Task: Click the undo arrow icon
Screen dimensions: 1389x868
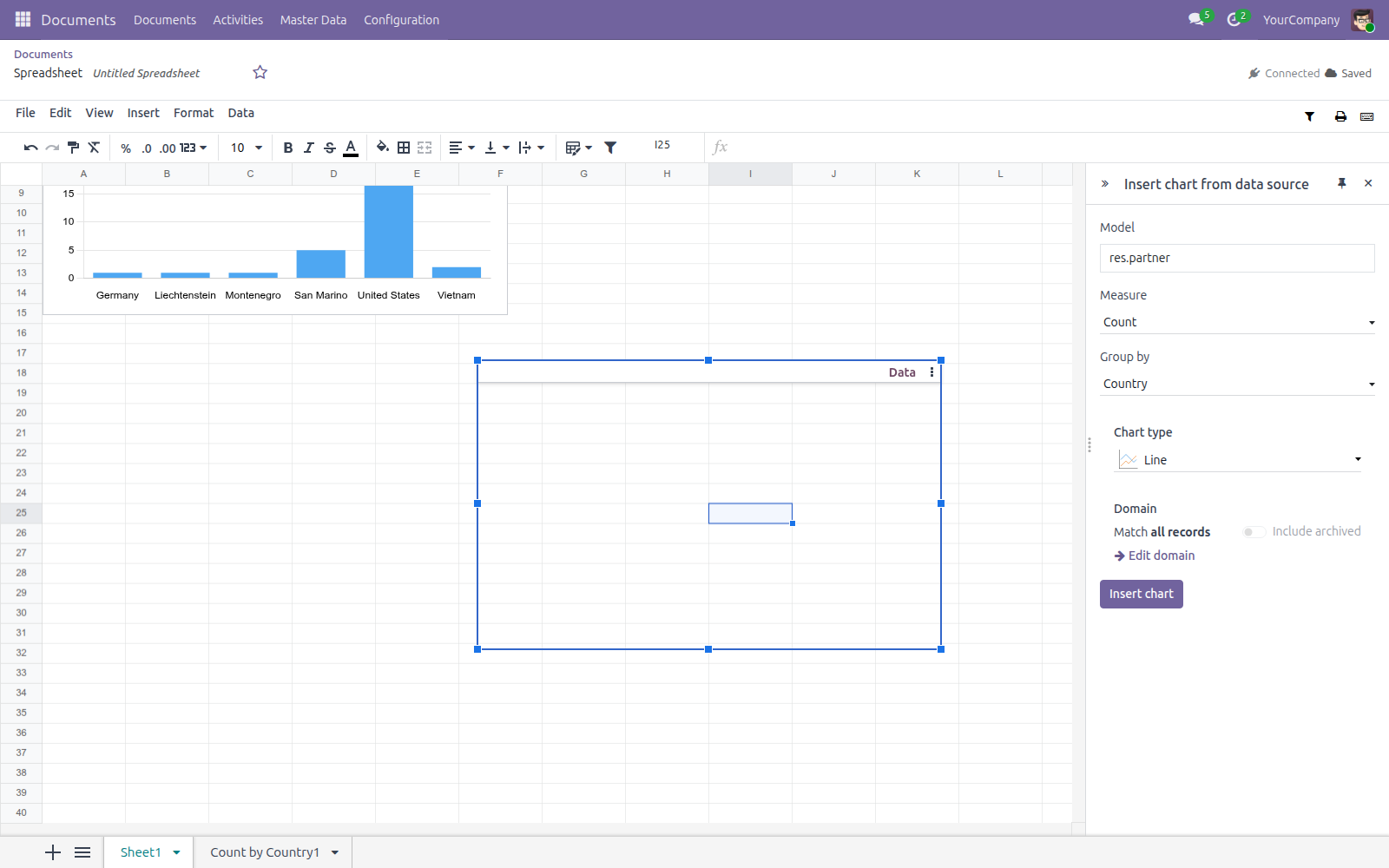Action: (30, 148)
